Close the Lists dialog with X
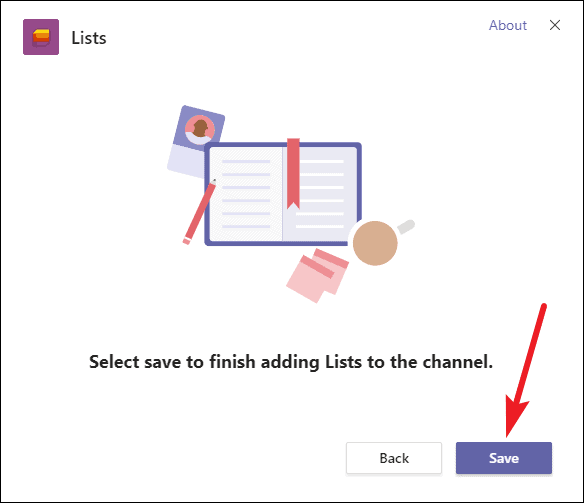The height and width of the screenshot is (503, 584). (x=555, y=25)
